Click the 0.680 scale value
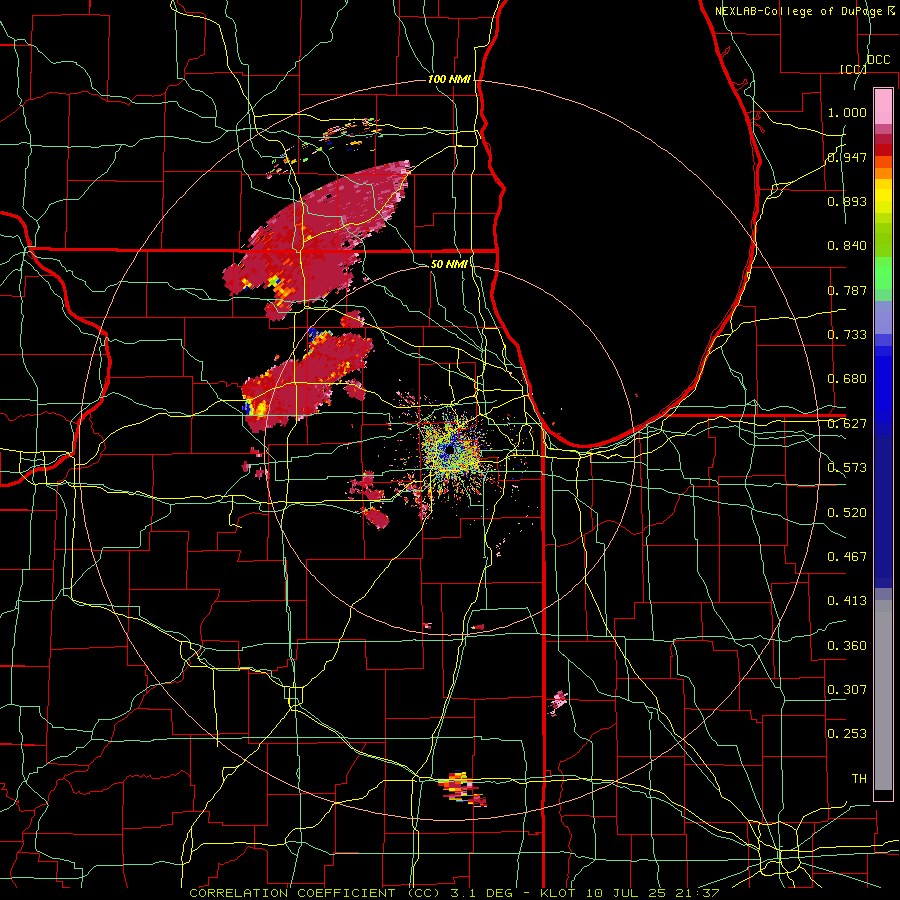The height and width of the screenshot is (900, 900). point(847,379)
